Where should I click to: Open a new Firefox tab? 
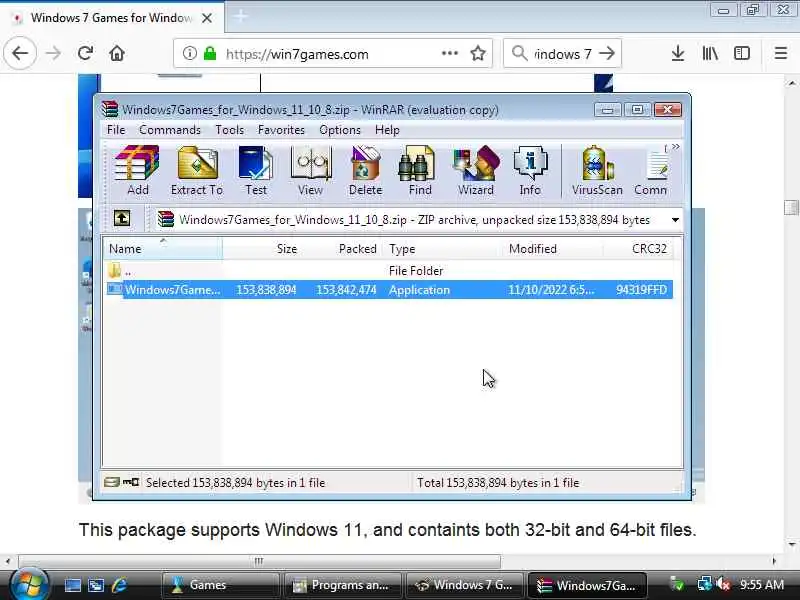coord(240,17)
